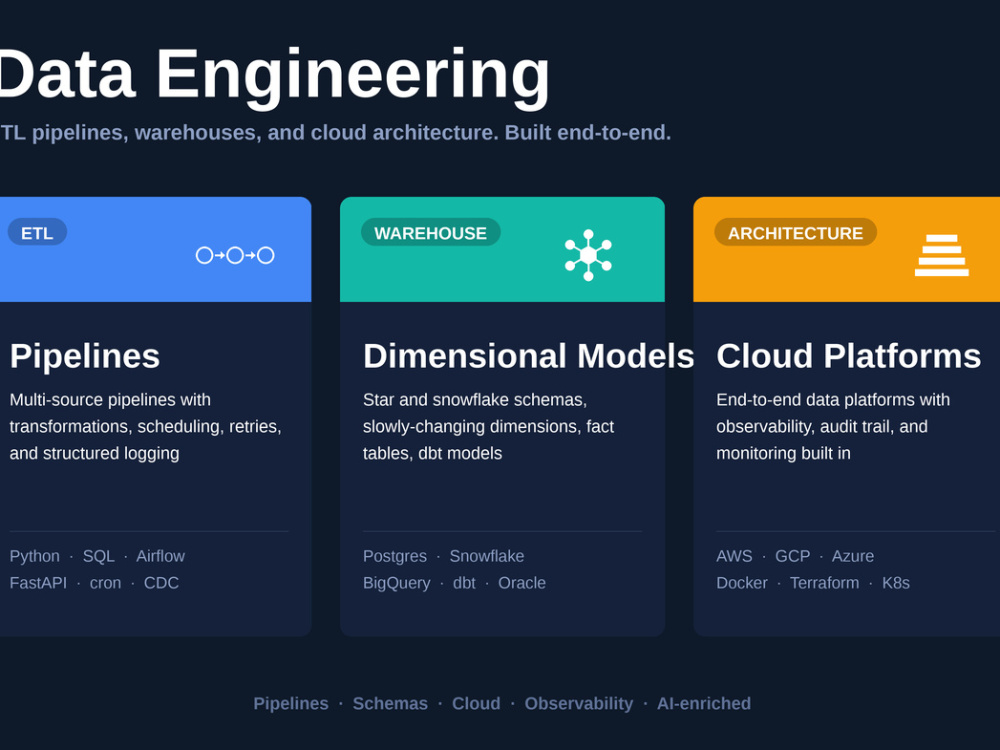Click the subtitle about pipelines and warehouses
The height and width of the screenshot is (750, 1000).
click(335, 133)
